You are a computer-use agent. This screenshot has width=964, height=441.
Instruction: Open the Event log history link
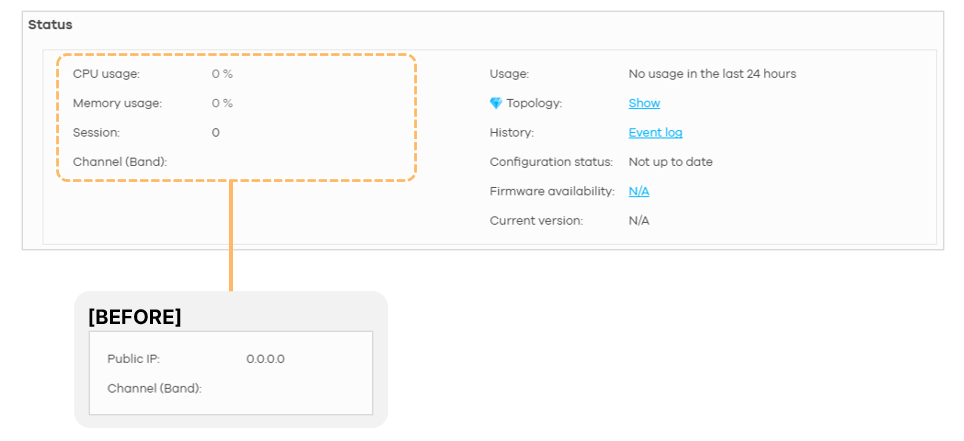(x=655, y=133)
